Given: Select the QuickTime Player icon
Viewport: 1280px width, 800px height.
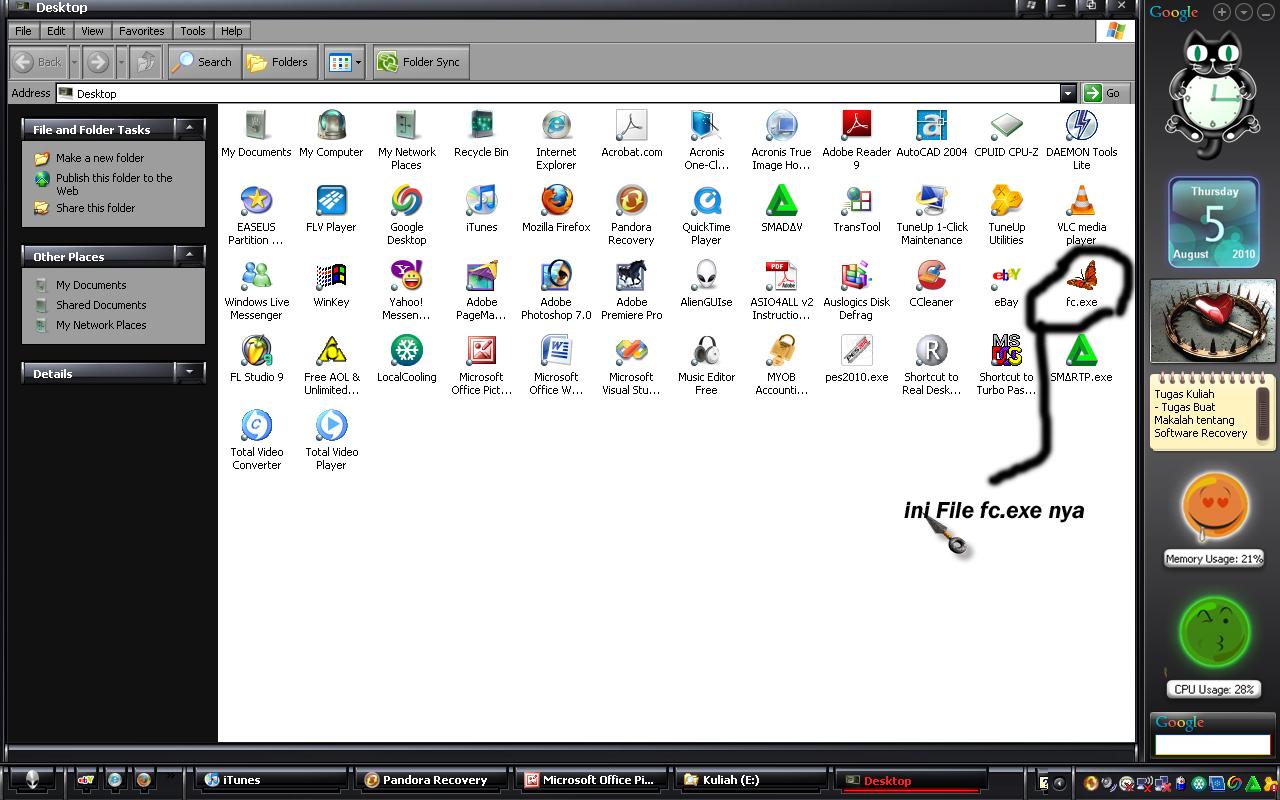Looking at the screenshot, I should coord(706,201).
